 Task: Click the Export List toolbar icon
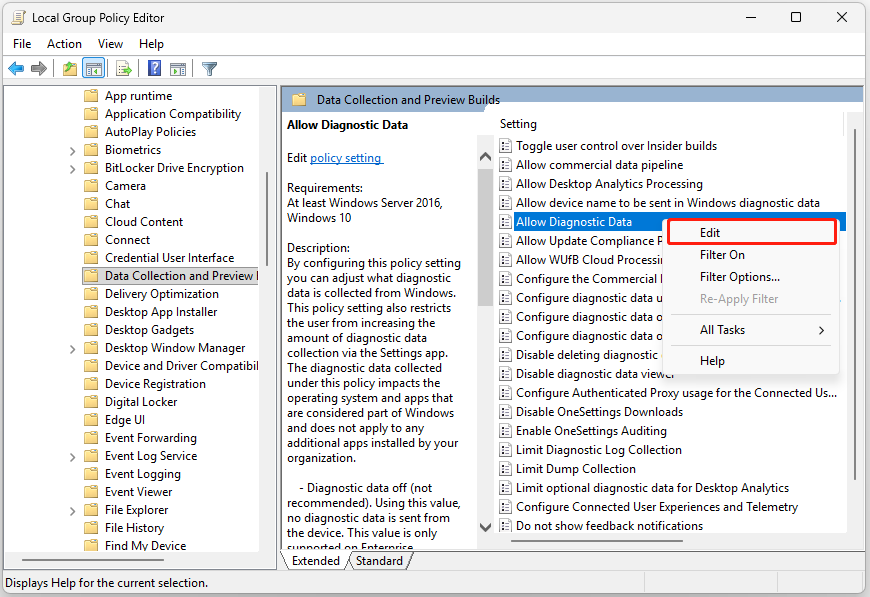122,68
